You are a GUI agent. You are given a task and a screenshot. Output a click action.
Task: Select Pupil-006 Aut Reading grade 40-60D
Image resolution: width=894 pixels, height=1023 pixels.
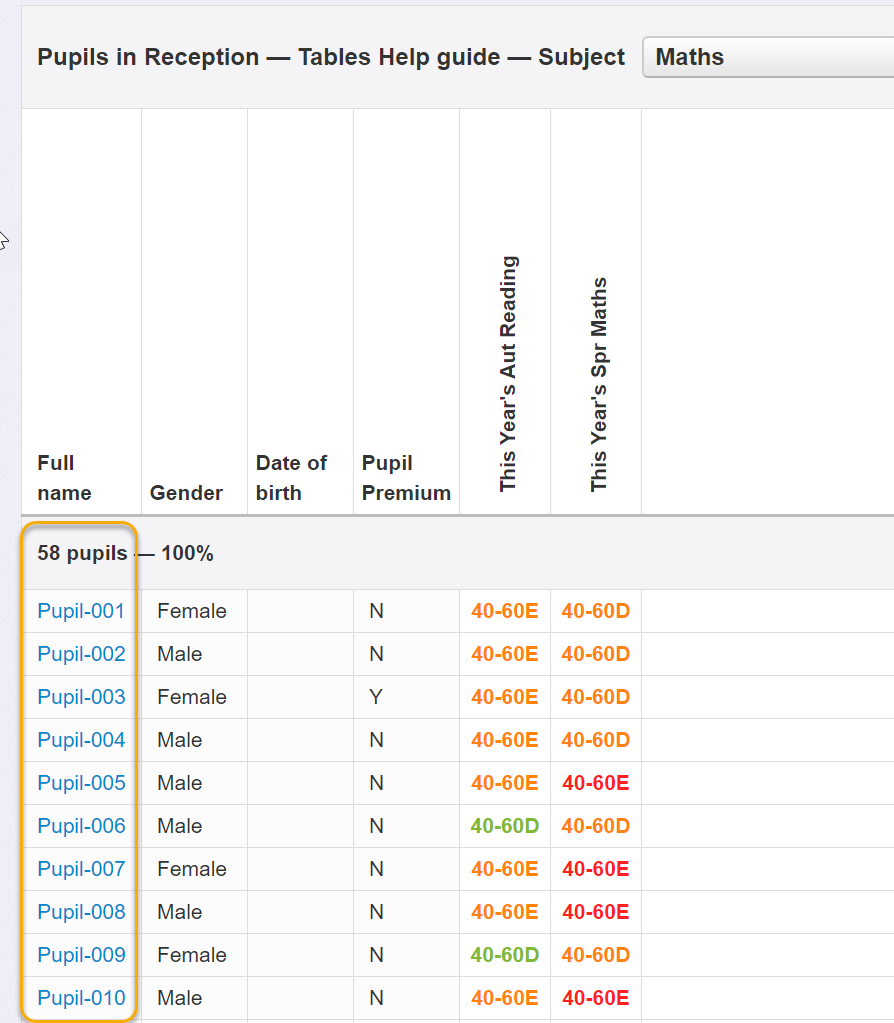505,827
